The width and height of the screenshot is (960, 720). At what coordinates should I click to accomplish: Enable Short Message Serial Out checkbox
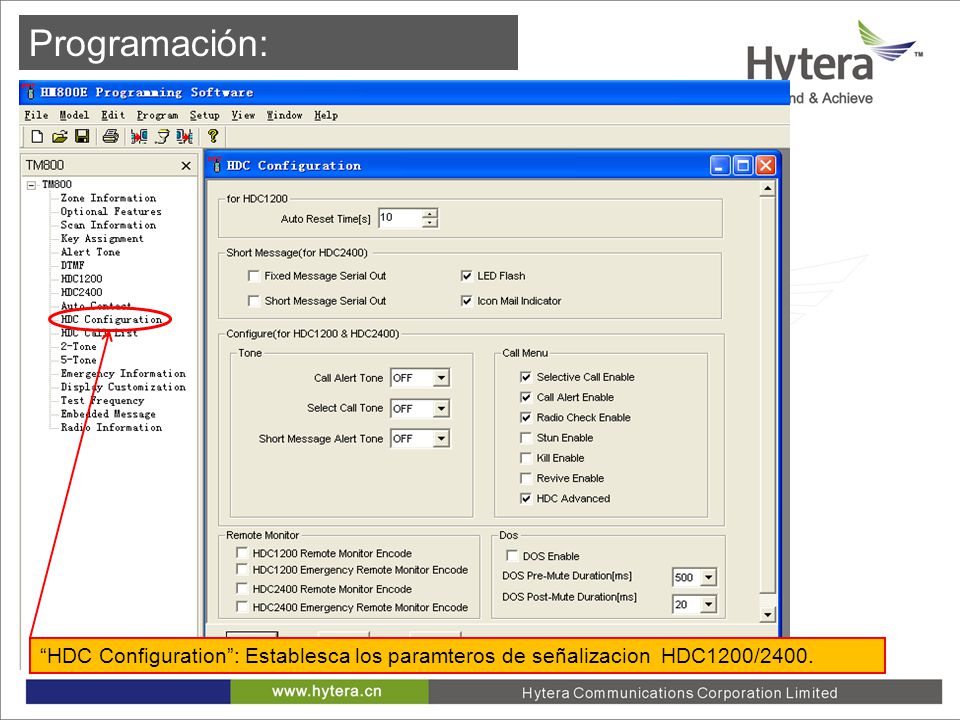click(x=253, y=301)
